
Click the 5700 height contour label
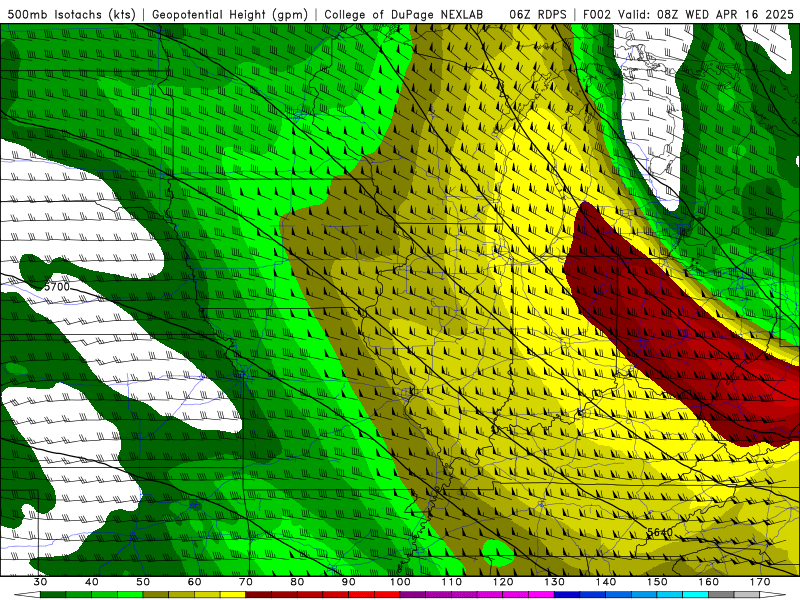[56, 287]
